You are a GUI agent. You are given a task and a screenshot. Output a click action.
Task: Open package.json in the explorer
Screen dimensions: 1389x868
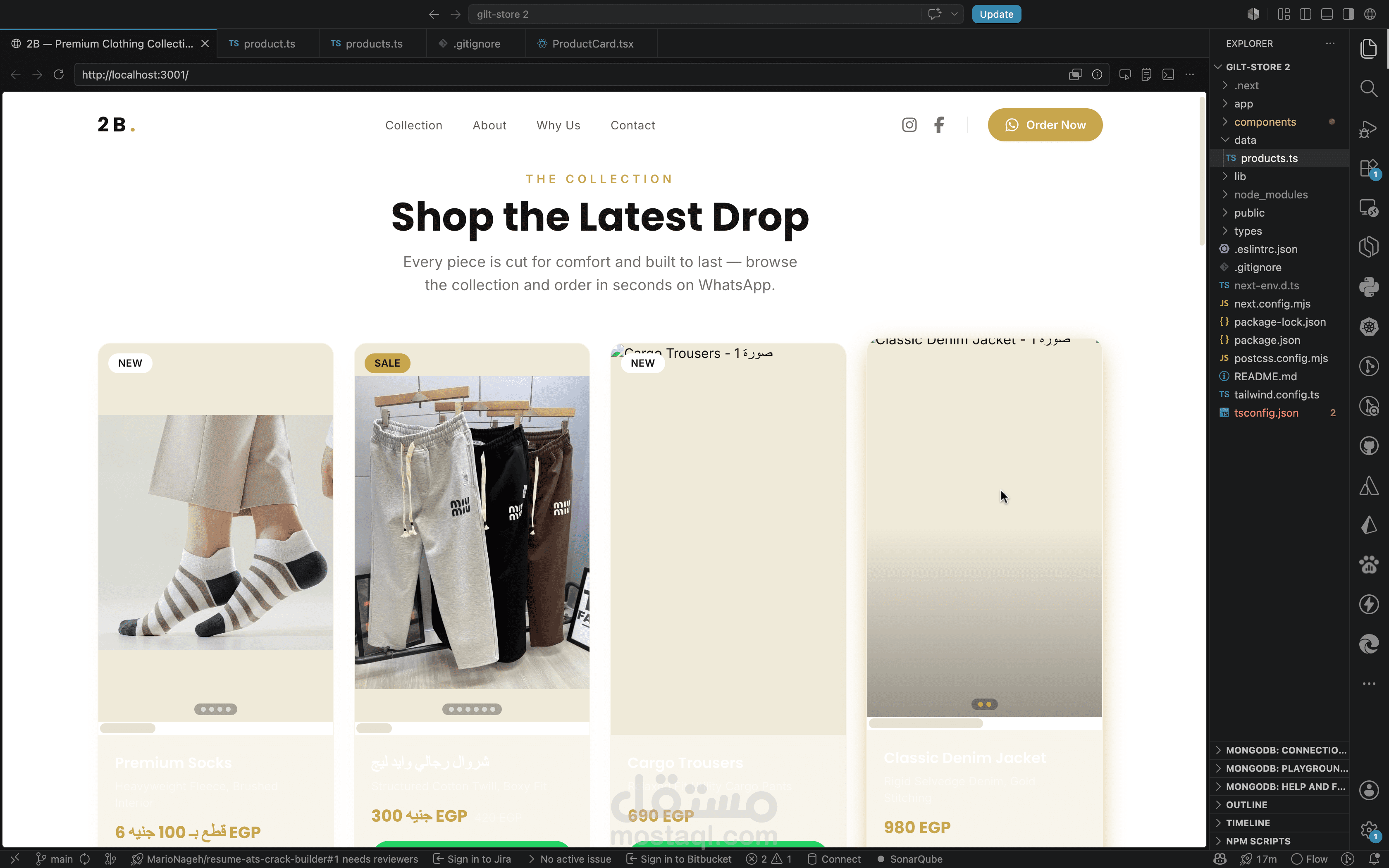[x=1279, y=341]
